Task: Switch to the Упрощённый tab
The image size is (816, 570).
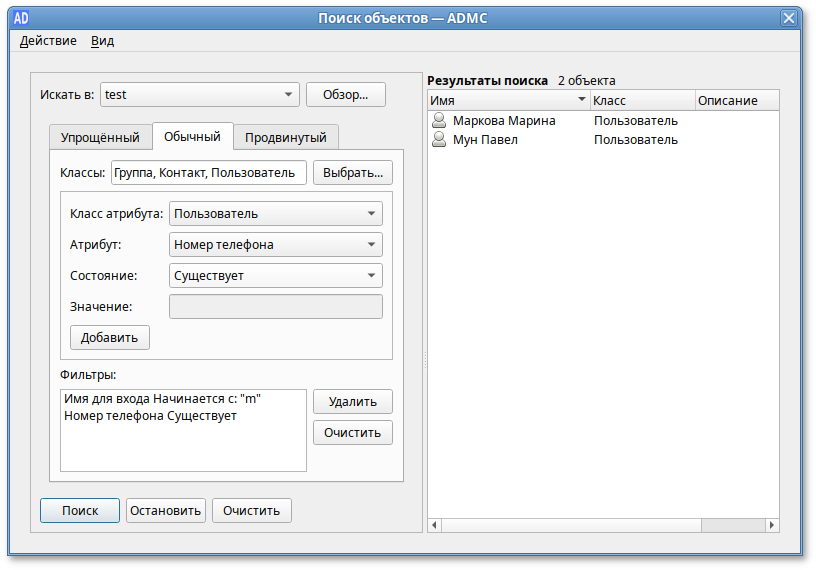Action: 100,137
